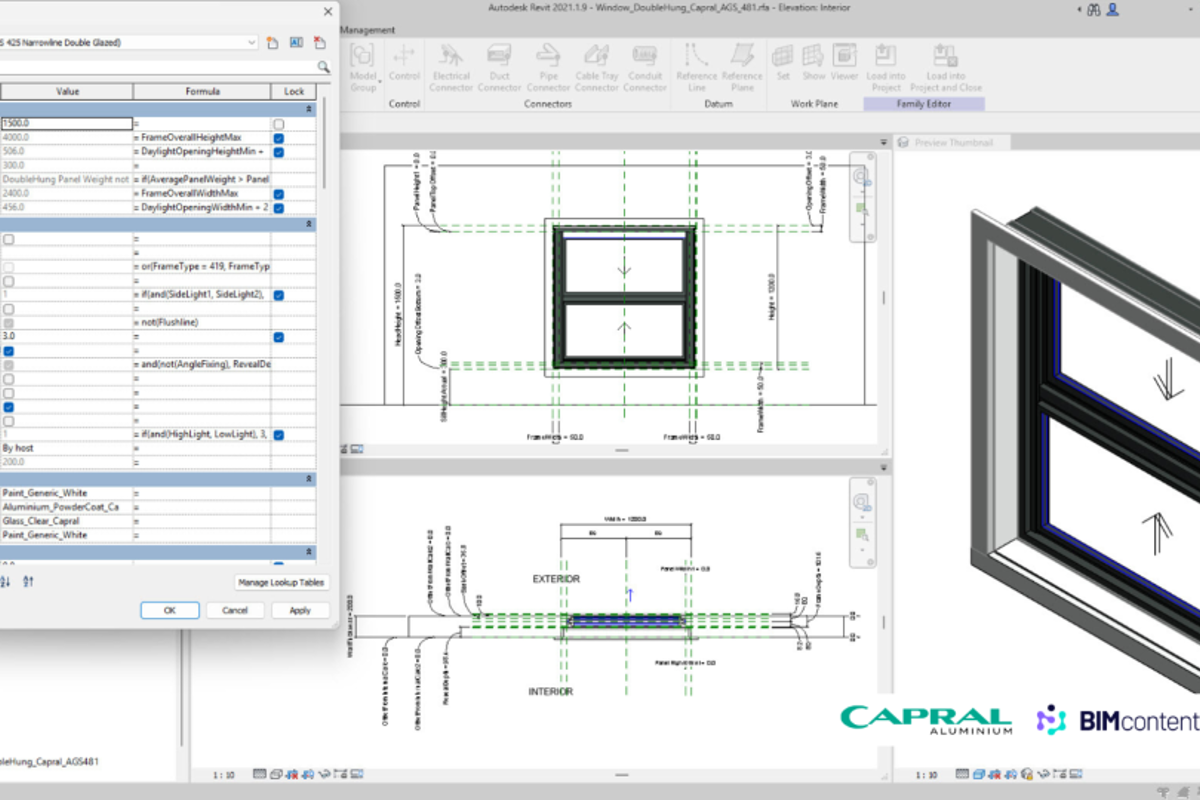Viewport: 1200px width, 800px height.
Task: Select the Conduit Connector tool
Action: coord(645,68)
